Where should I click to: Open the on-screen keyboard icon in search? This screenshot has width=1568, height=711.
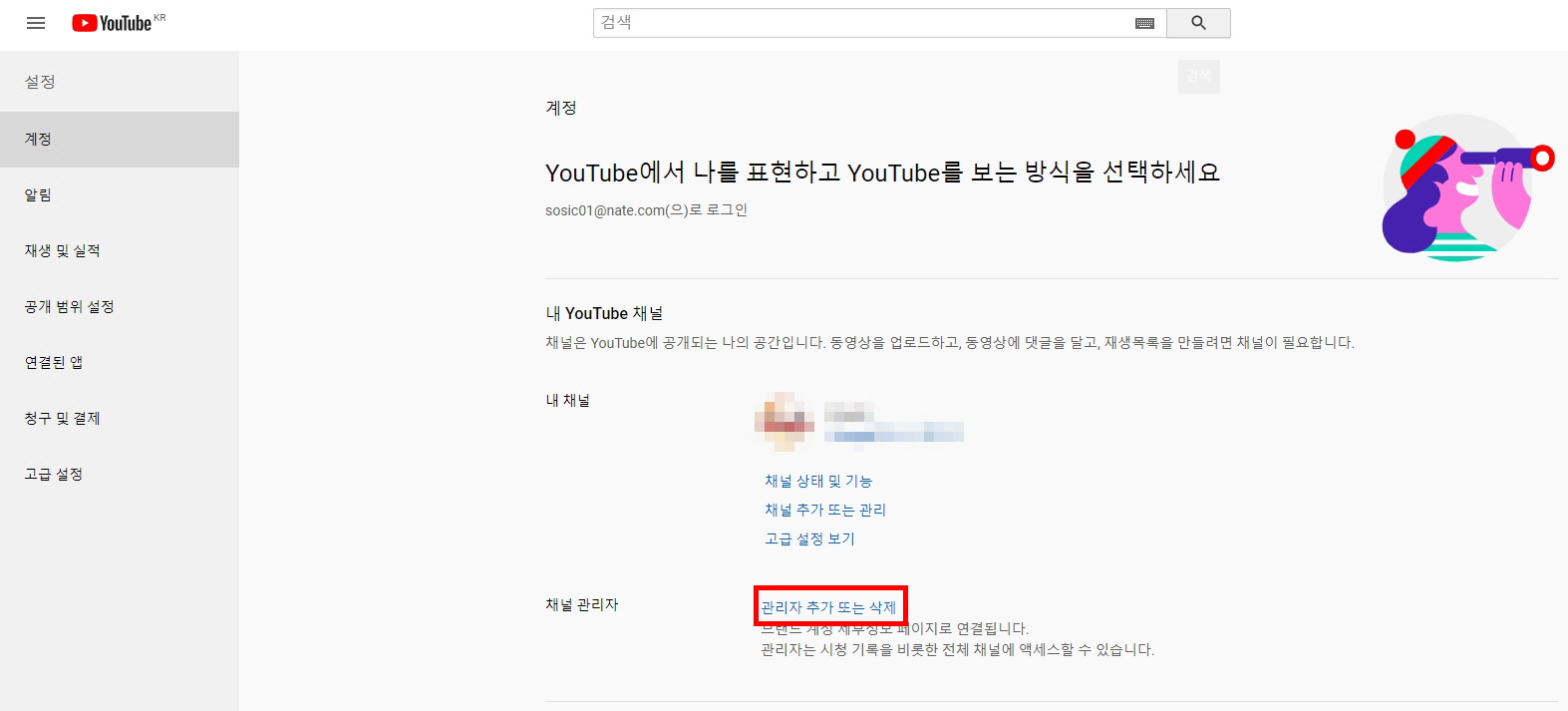click(x=1144, y=23)
